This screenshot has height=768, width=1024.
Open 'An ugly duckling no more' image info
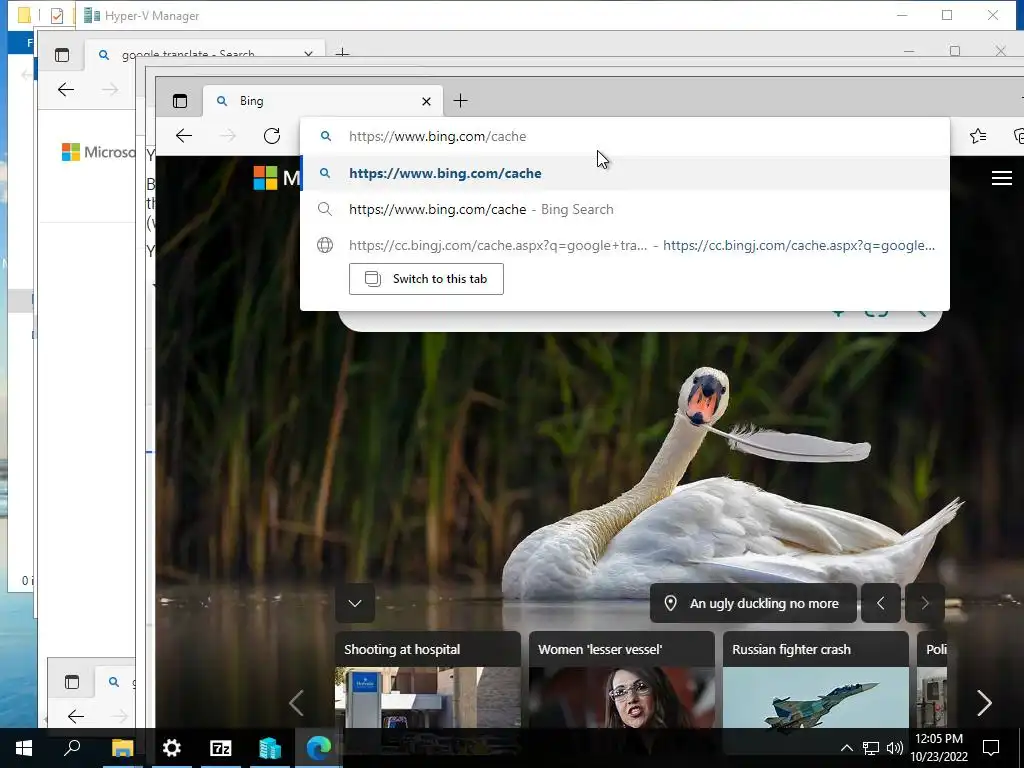click(753, 603)
